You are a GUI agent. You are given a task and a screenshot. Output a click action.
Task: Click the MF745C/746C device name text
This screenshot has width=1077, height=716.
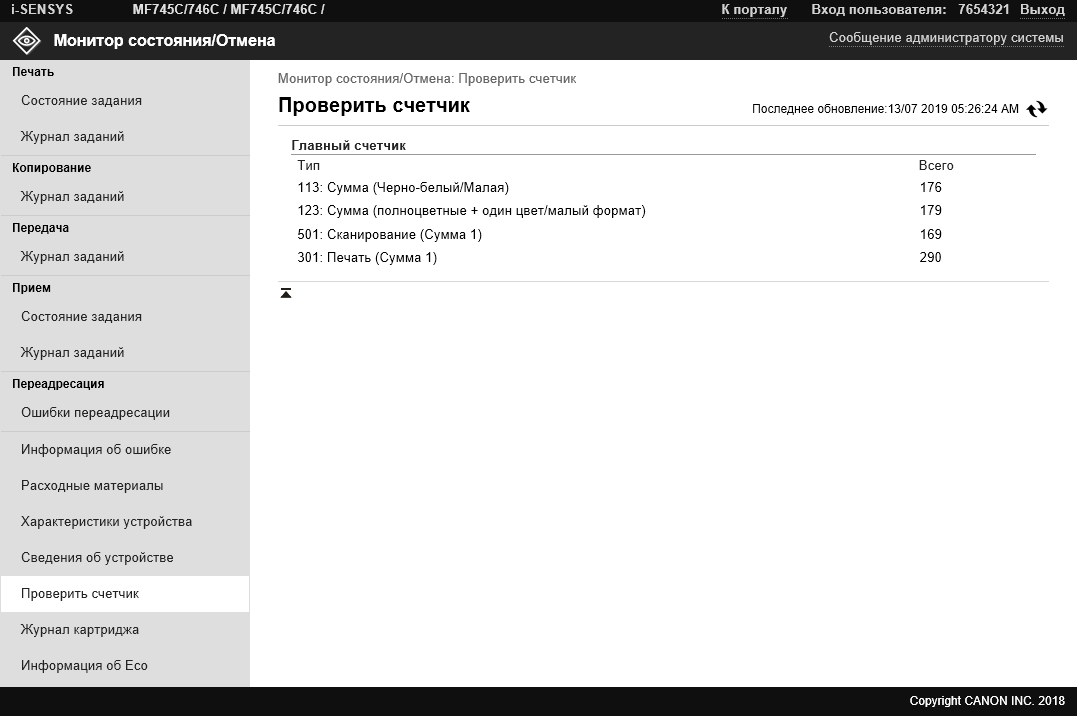tap(228, 10)
